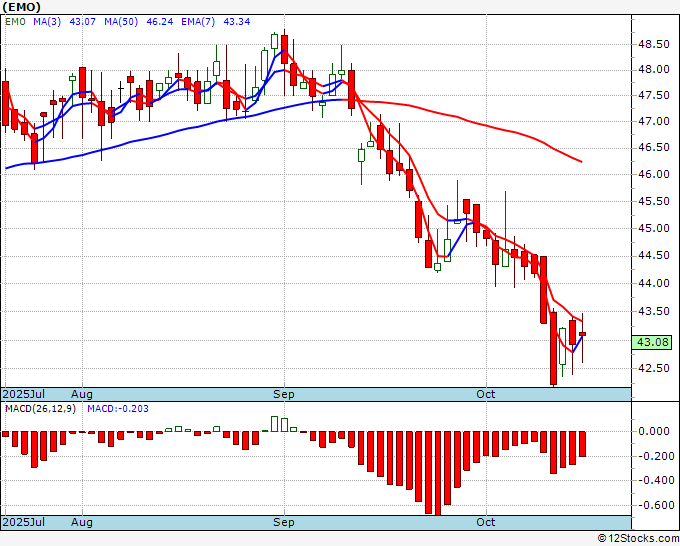Click the MA(3) legend label
The width and height of the screenshot is (680, 546).
pos(47,22)
